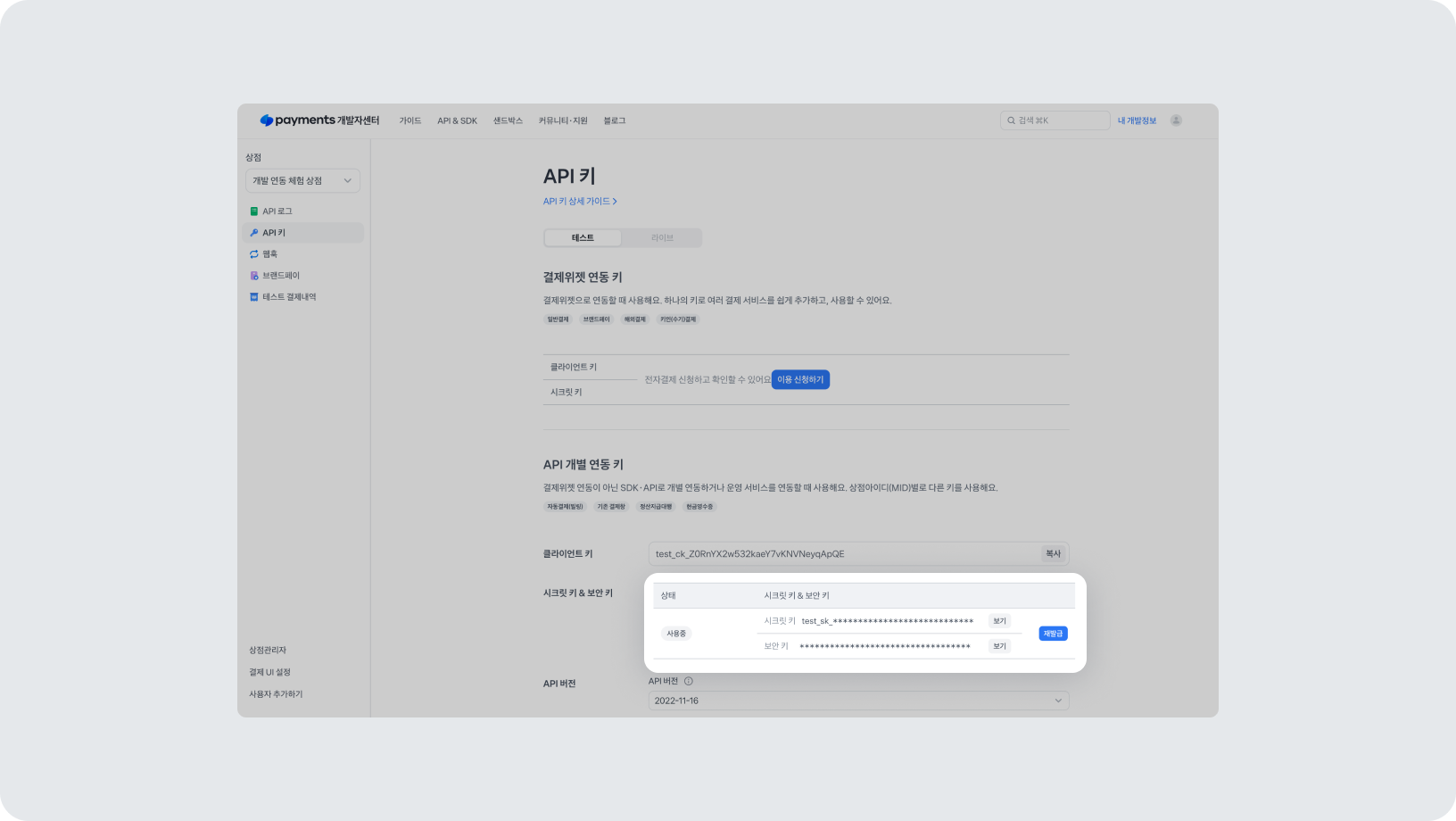Image resolution: width=1456 pixels, height=821 pixels.
Task: Open the API 버전 2022-11-16 dropdown
Action: 858,701
